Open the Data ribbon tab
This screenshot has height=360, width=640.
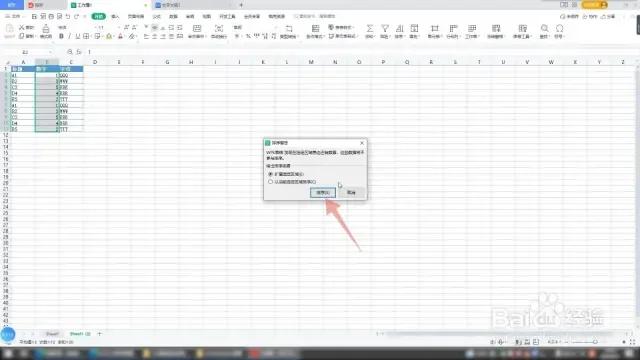173,16
